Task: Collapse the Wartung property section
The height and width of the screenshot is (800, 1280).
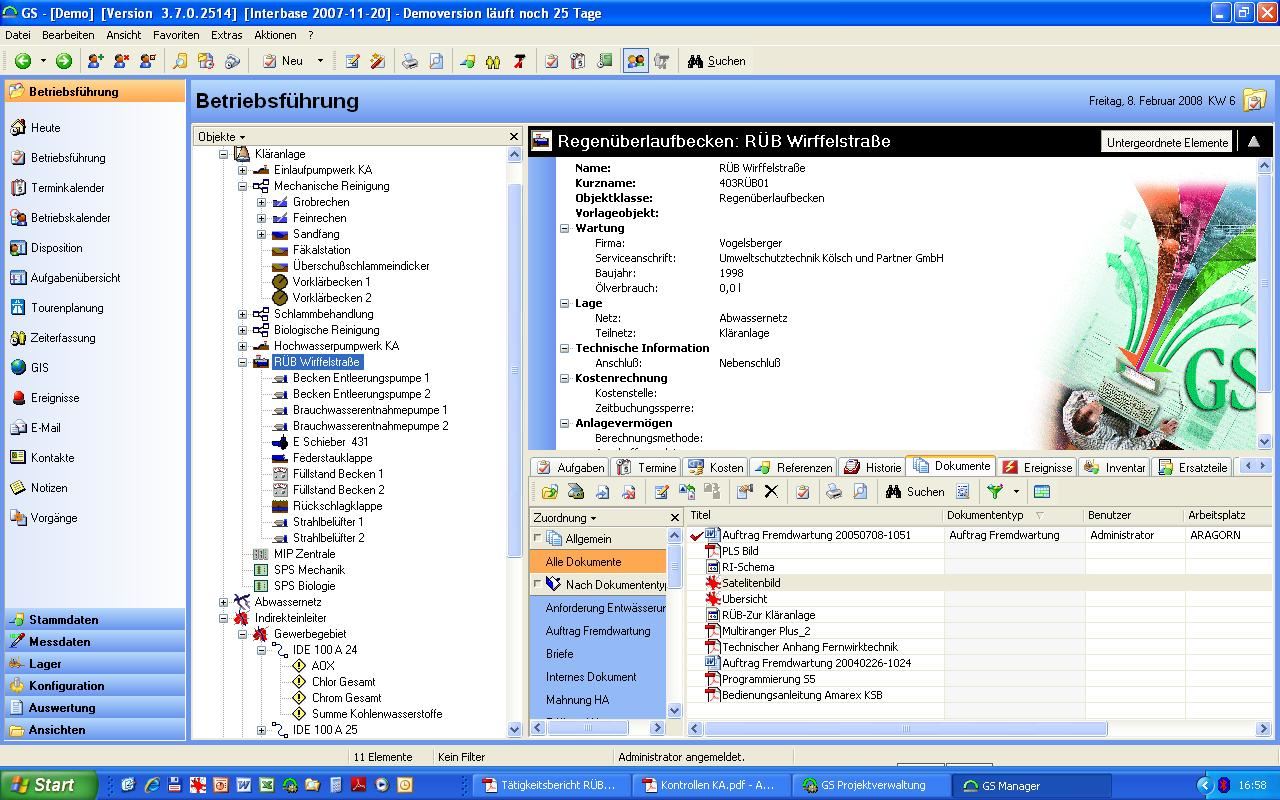Action: tap(565, 228)
